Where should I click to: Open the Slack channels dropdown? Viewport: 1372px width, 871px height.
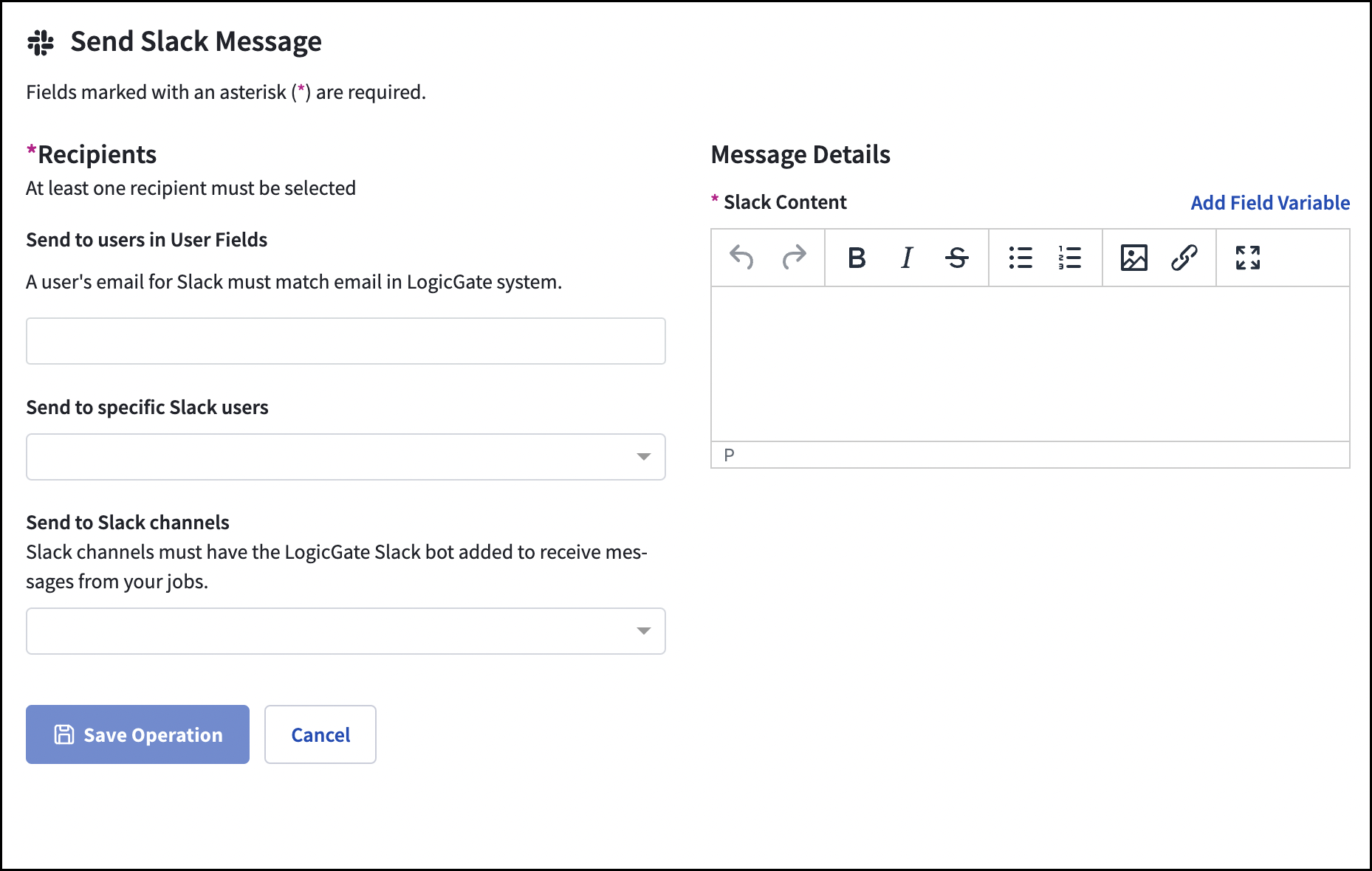point(346,631)
